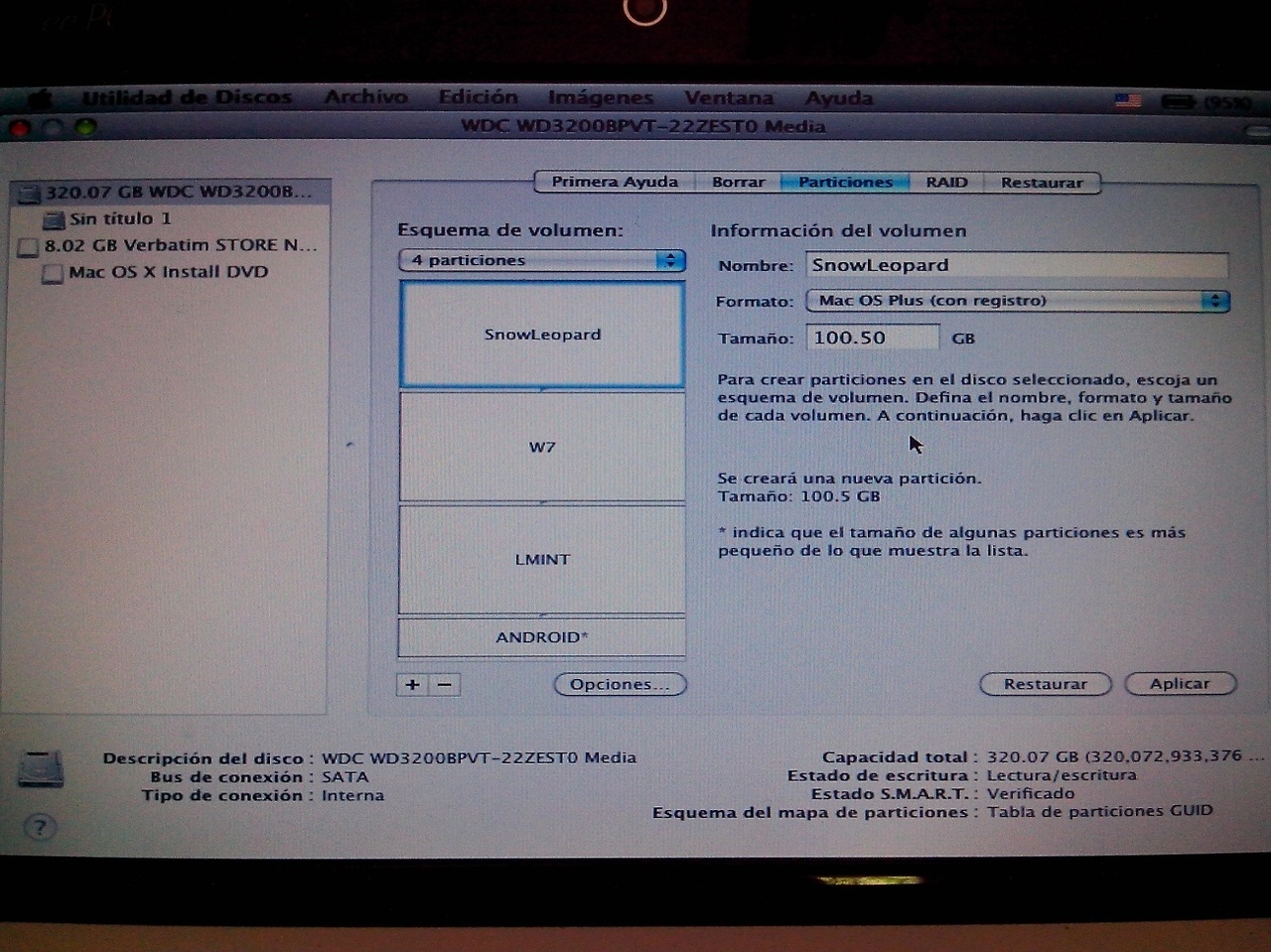1271x952 pixels.
Task: Remove partition with the minus button
Action: pyautogui.click(x=445, y=684)
